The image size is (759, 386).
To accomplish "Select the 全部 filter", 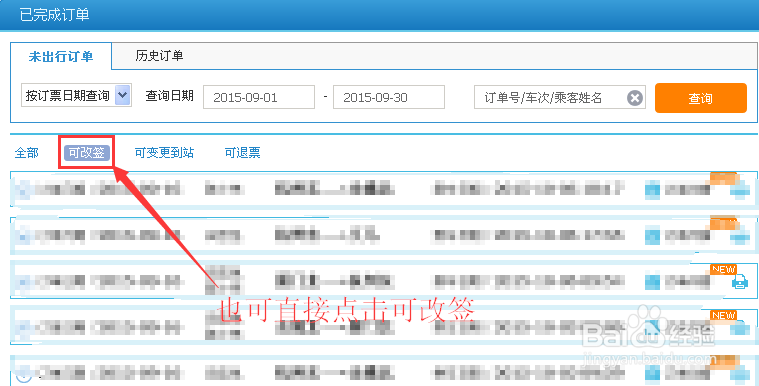I will [x=27, y=153].
